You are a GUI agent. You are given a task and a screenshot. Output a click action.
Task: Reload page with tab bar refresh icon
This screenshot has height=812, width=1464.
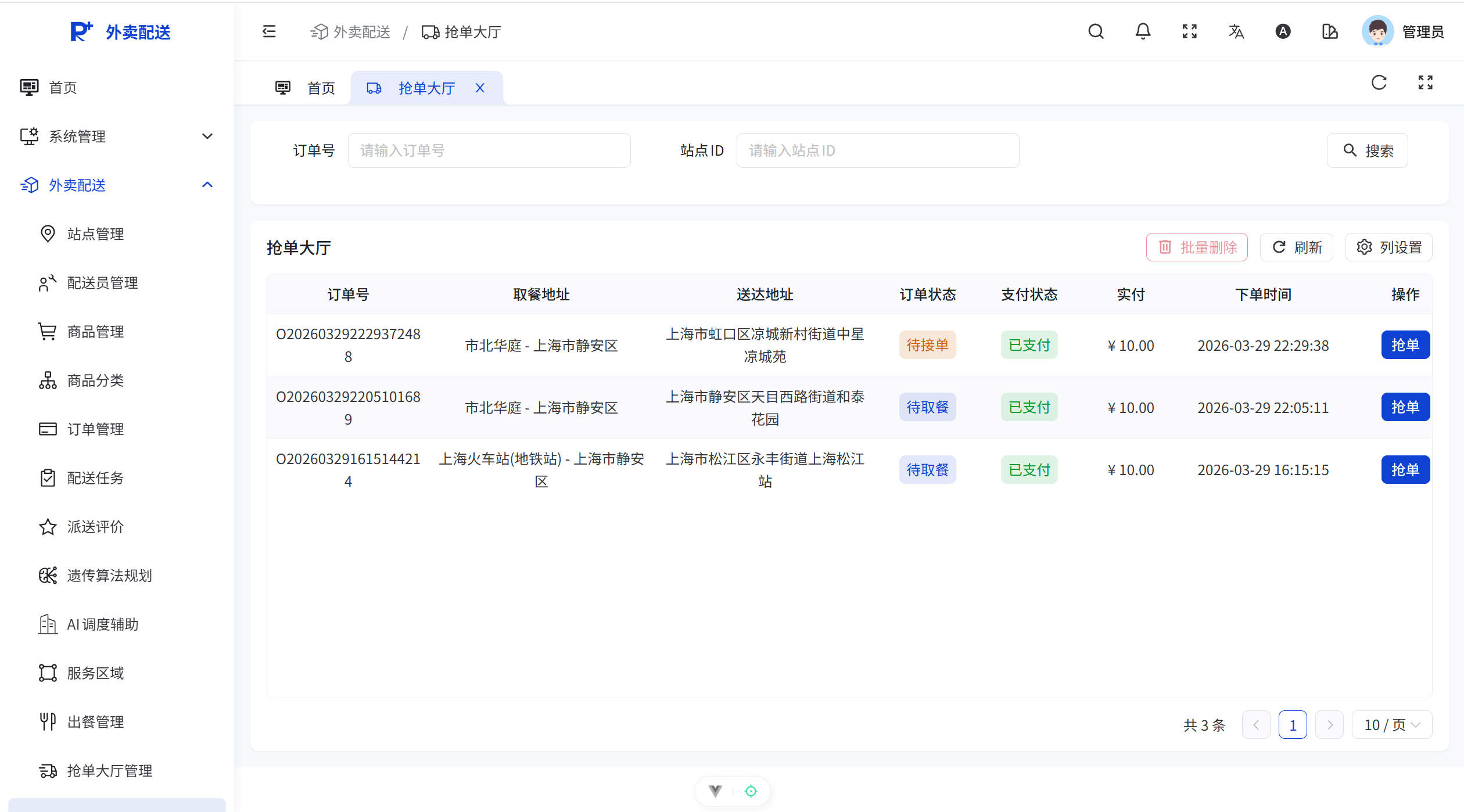(x=1379, y=82)
